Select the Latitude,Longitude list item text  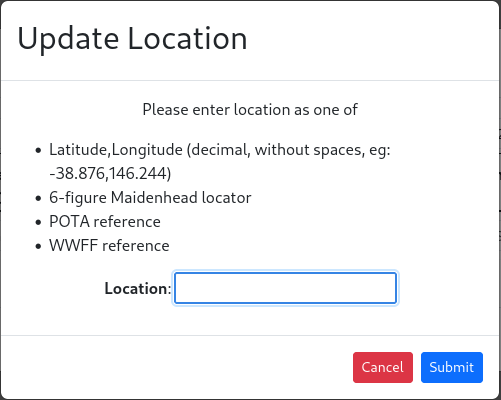click(220, 161)
